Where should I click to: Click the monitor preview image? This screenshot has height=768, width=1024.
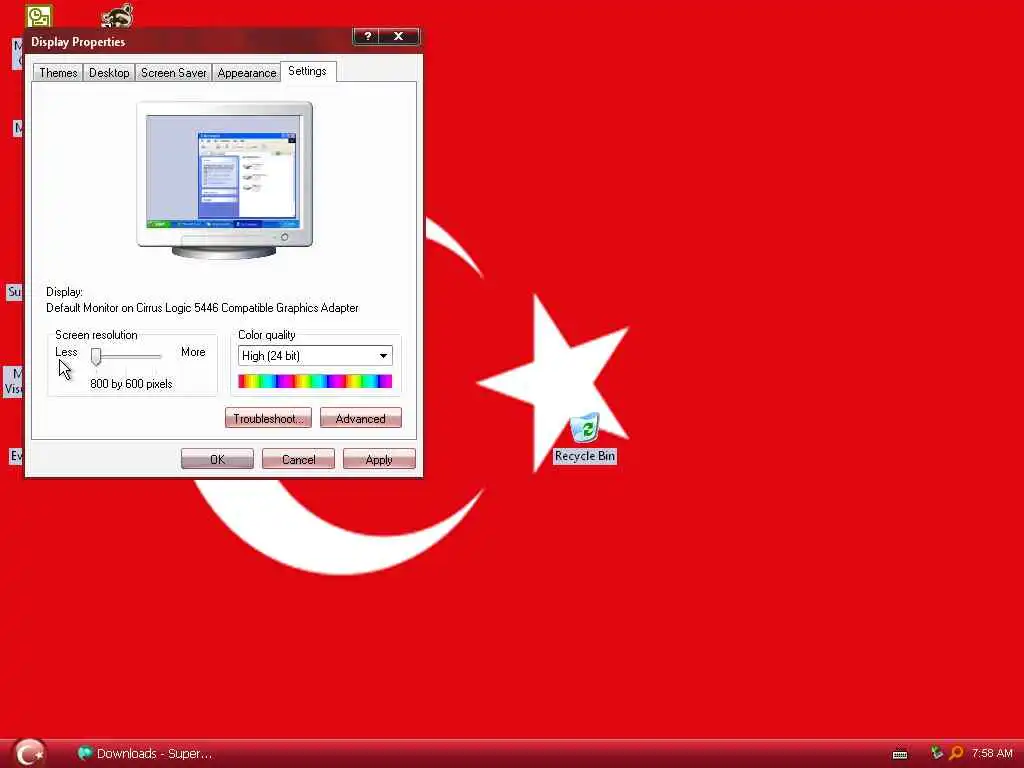point(224,180)
